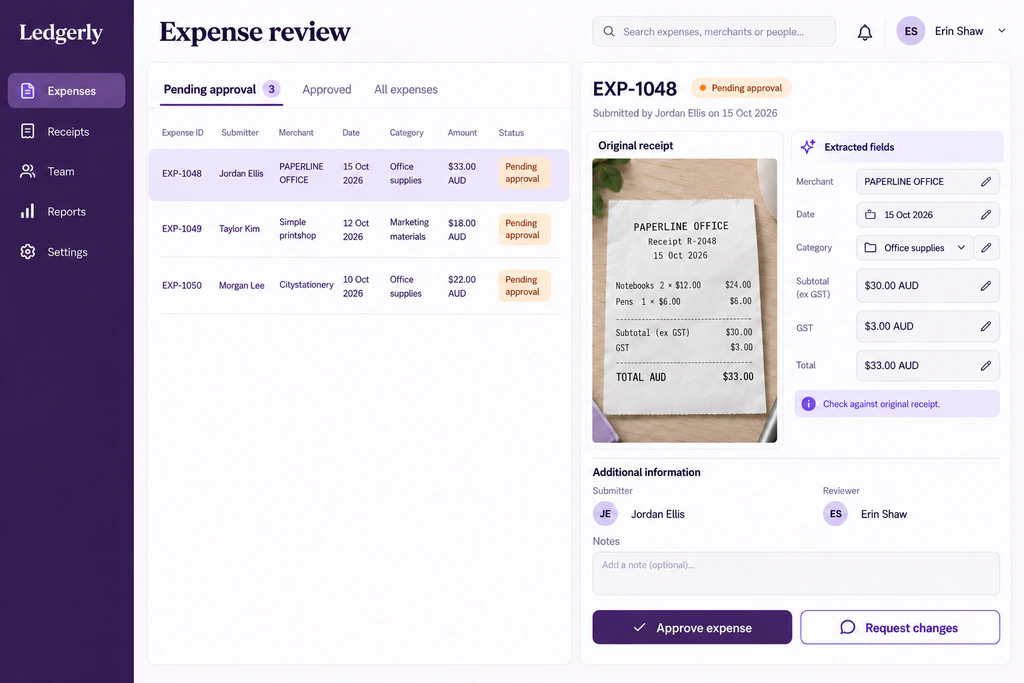1024x683 pixels.
Task: Edit the Category field with pencil icon
Action: (986, 247)
